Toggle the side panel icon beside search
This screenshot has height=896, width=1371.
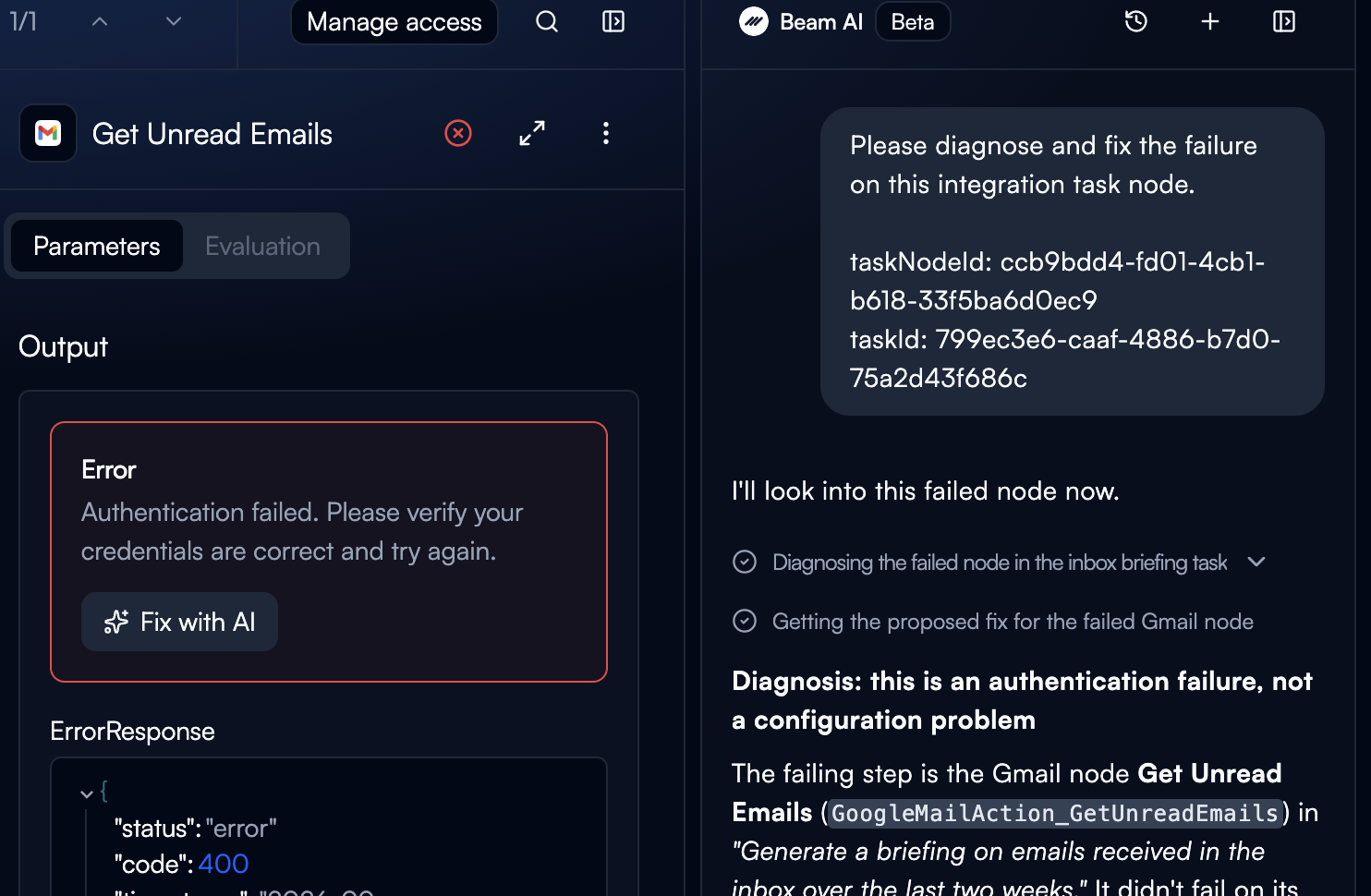pyautogui.click(x=613, y=21)
